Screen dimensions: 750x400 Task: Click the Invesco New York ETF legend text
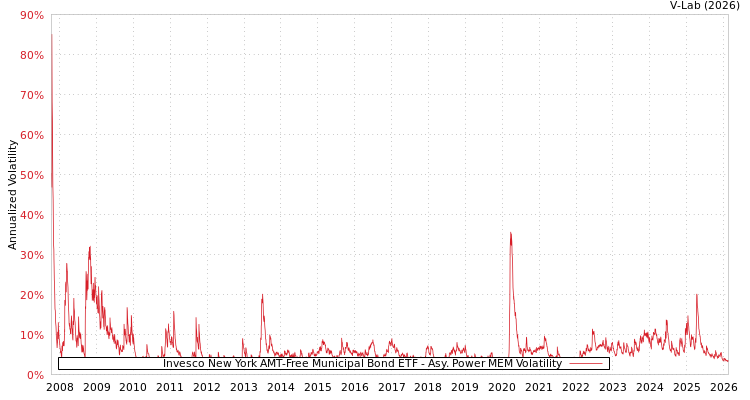pos(362,364)
